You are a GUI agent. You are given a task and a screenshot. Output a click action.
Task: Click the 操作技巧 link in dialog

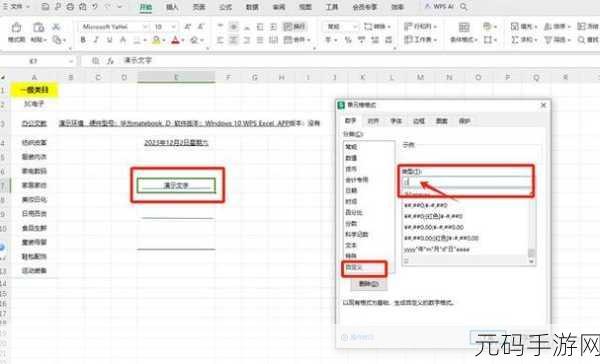tap(357, 337)
